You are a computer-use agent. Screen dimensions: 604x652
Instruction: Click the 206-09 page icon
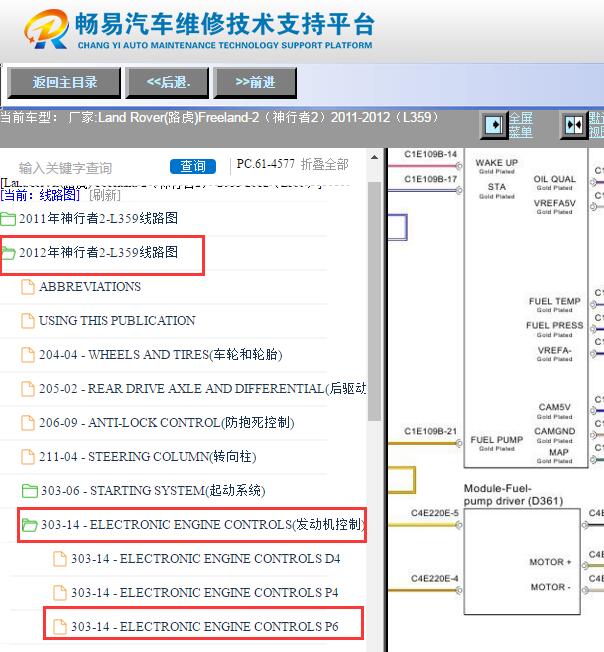tap(28, 423)
